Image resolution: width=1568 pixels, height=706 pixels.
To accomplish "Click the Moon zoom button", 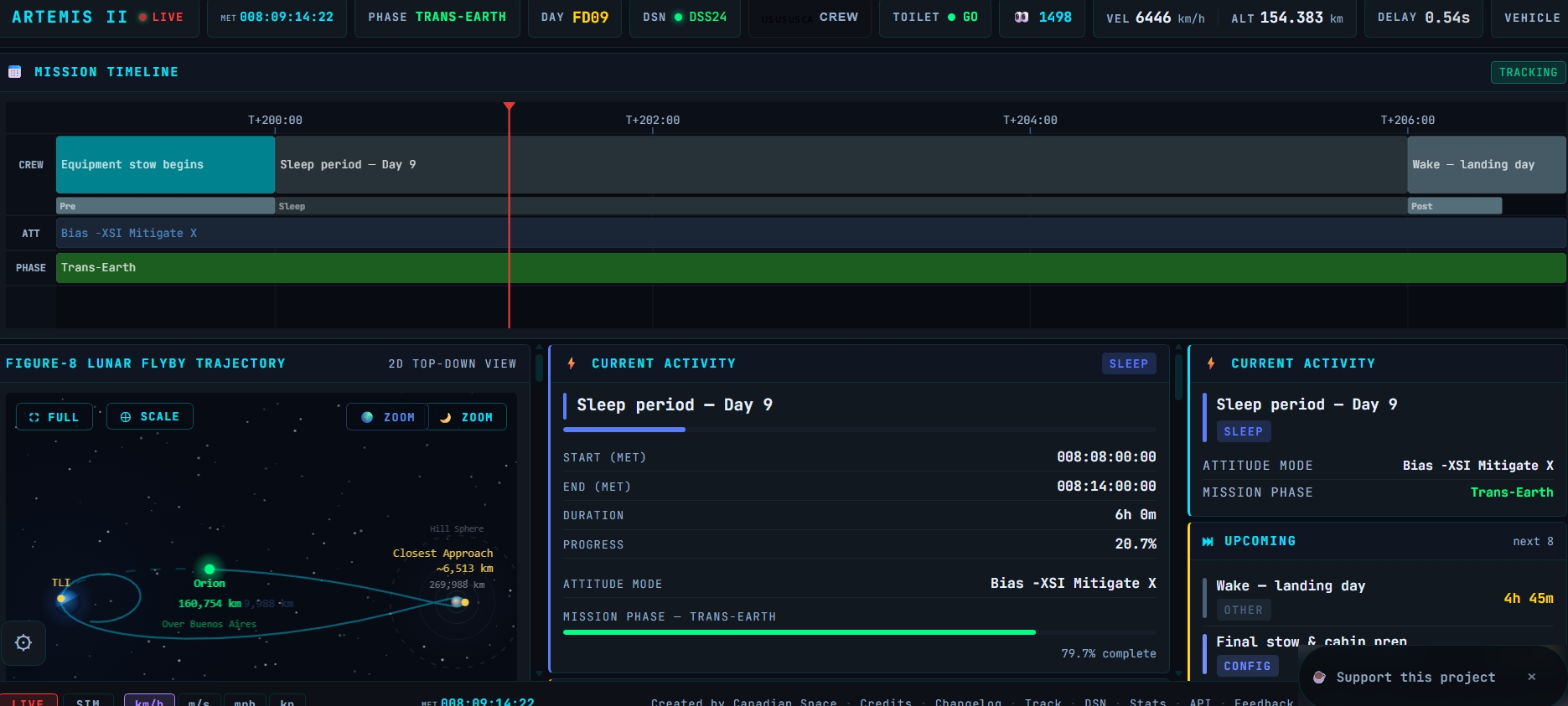I will pos(467,417).
